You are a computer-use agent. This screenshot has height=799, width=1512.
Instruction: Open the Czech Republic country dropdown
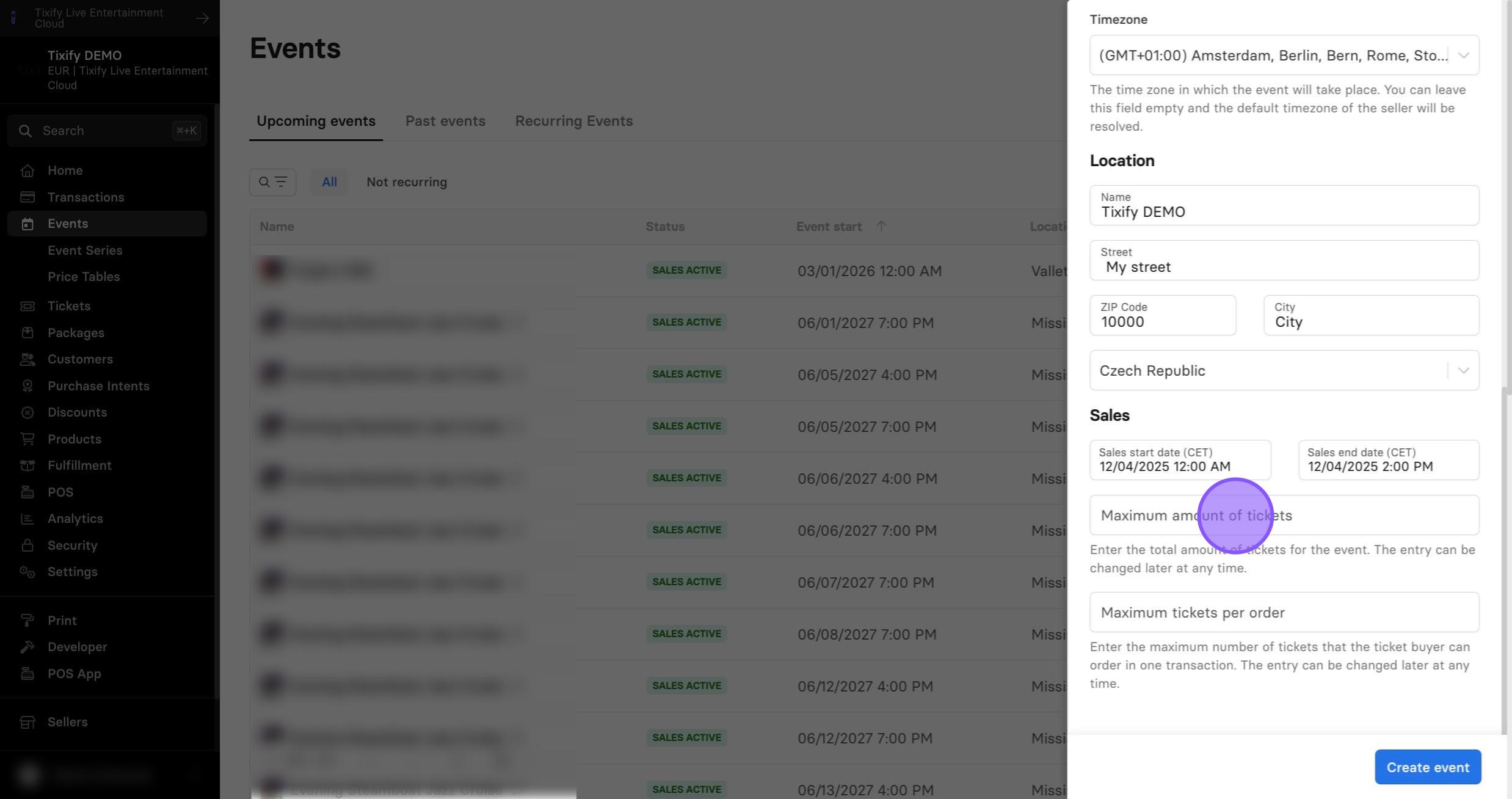pyautogui.click(x=1284, y=371)
